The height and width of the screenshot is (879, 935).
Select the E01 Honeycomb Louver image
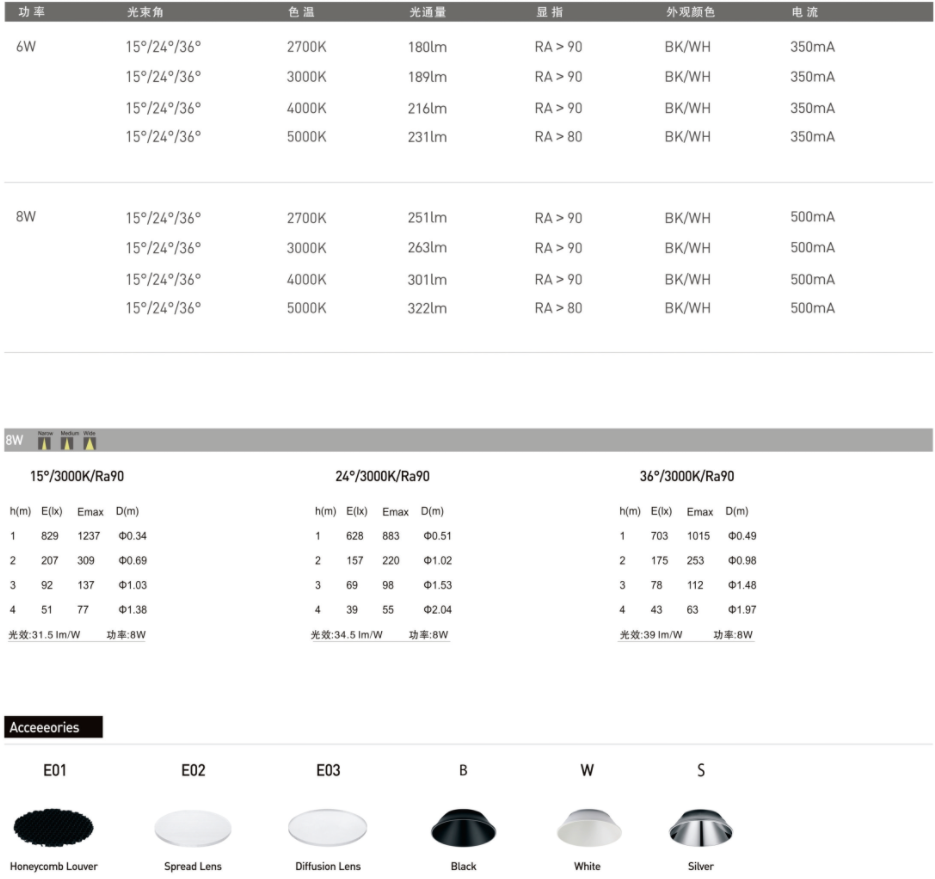point(54,827)
